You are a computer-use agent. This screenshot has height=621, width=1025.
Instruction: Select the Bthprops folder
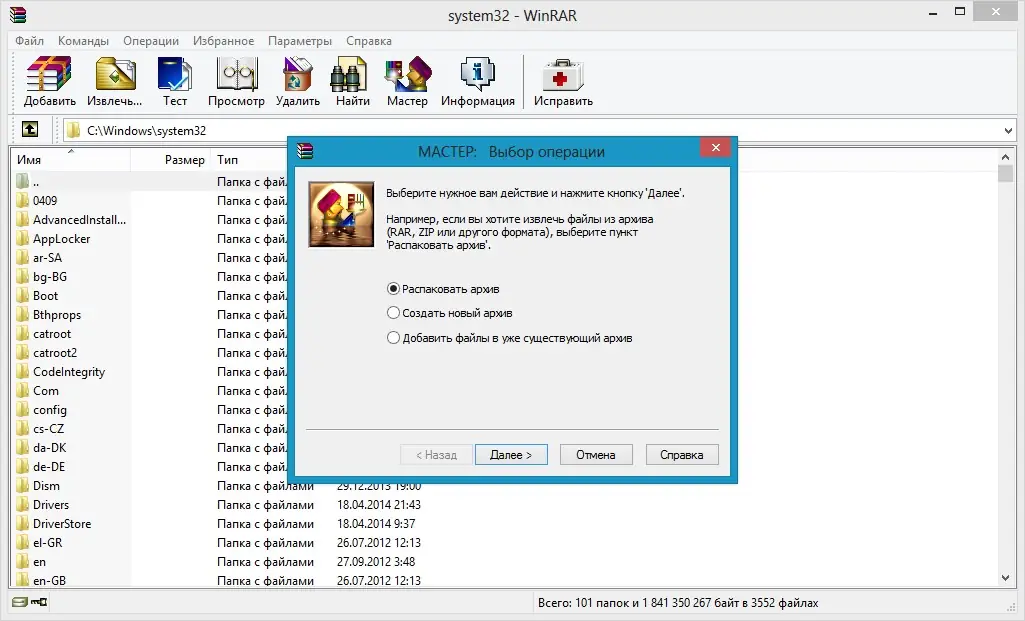point(57,314)
